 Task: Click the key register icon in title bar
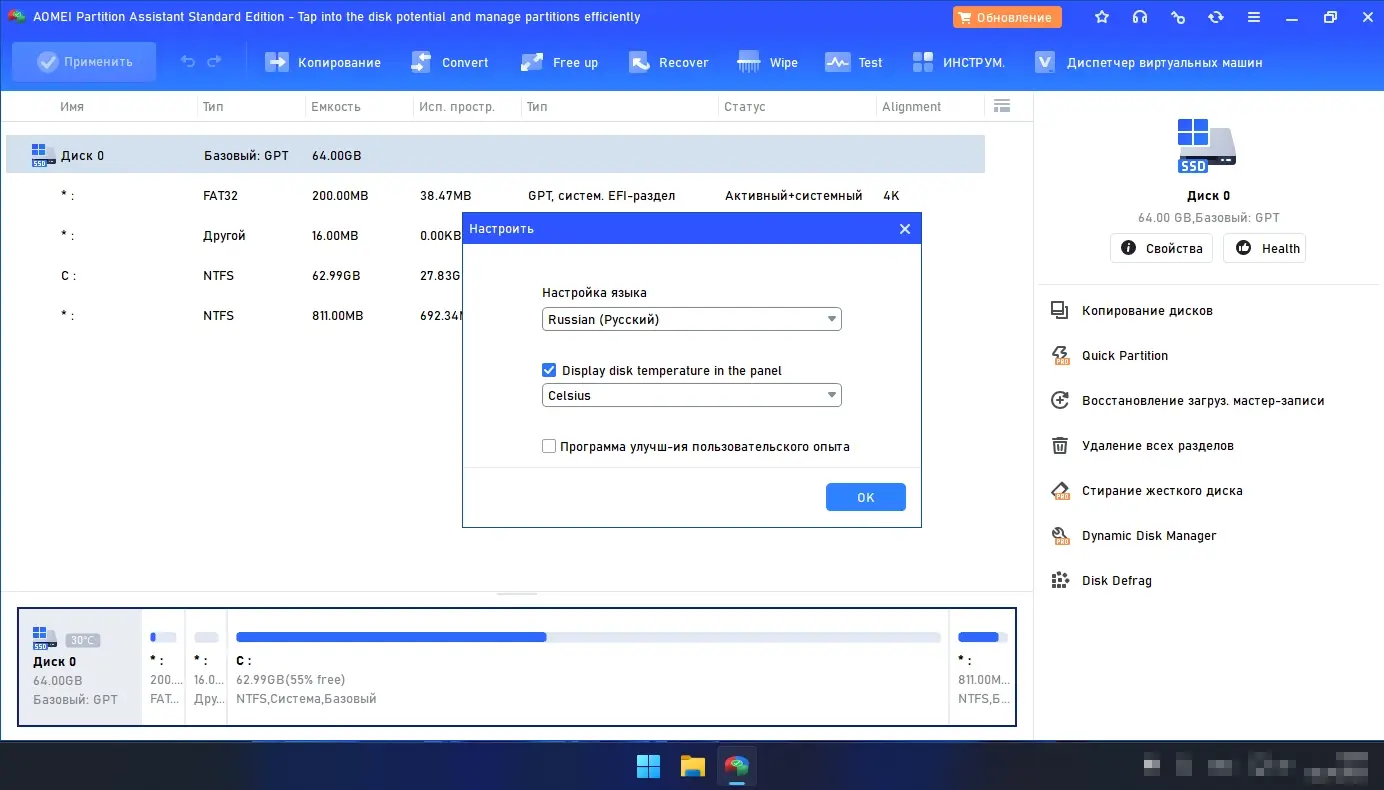[1178, 17]
